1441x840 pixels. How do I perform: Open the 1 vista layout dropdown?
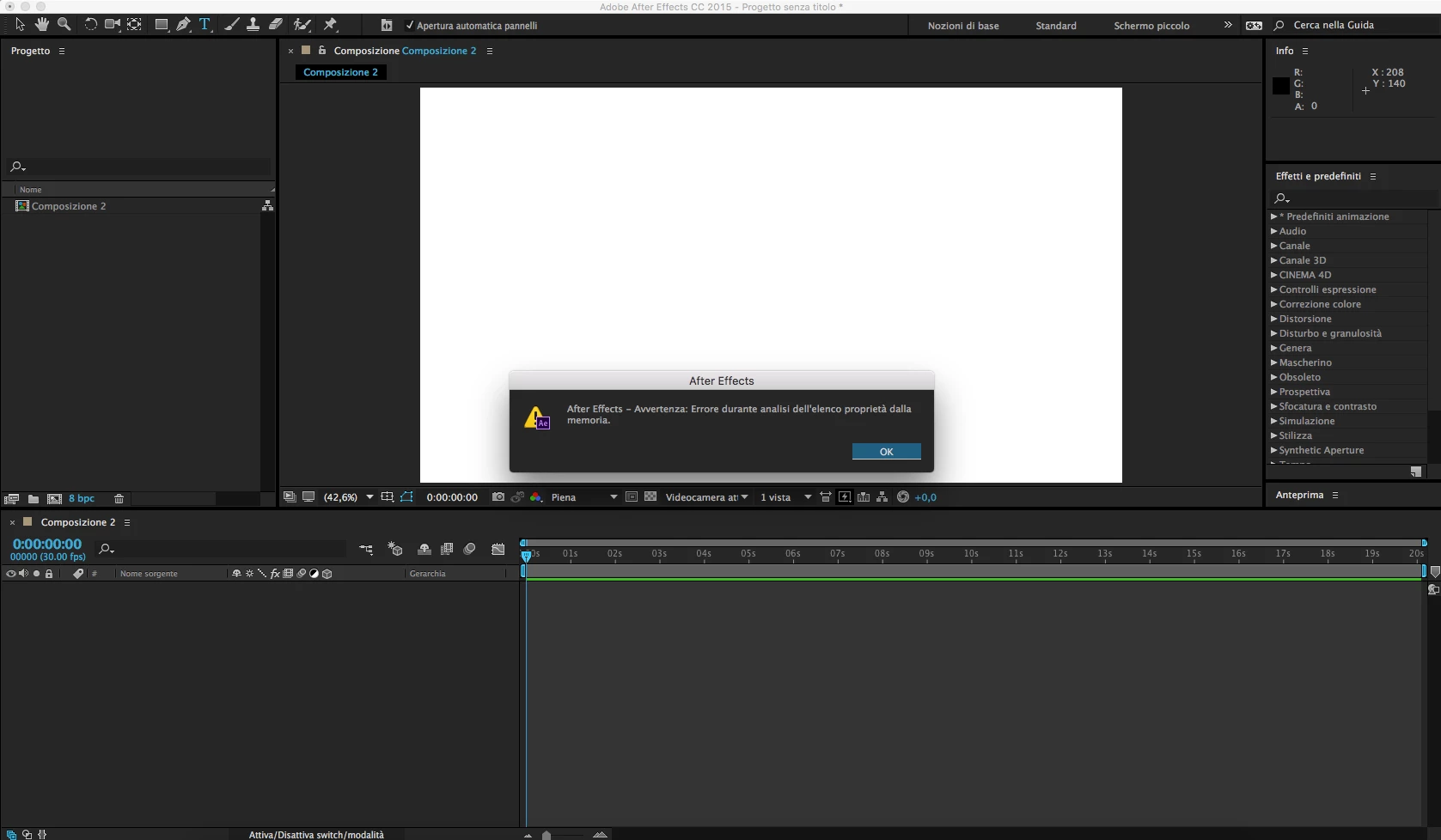pyautogui.click(x=785, y=497)
